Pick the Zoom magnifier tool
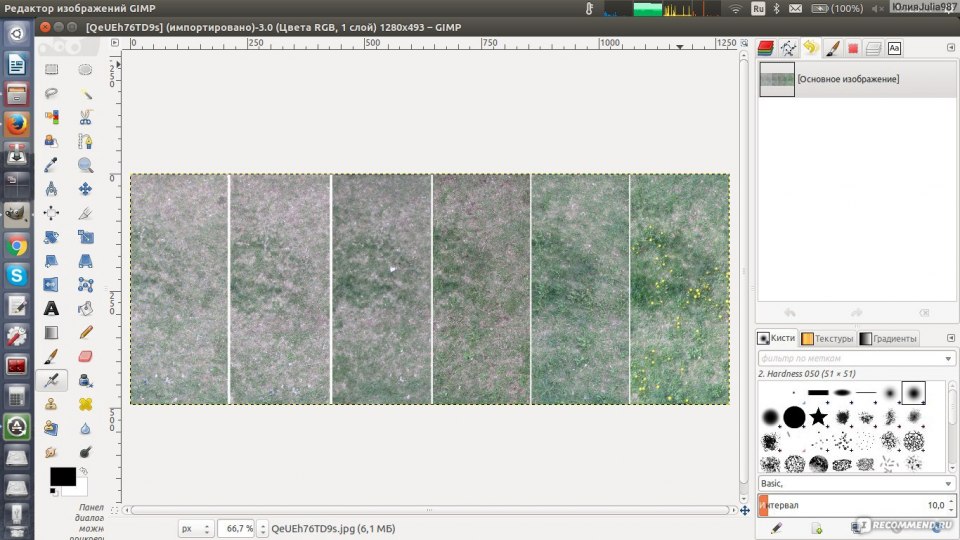Image resolution: width=960 pixels, height=540 pixels. [85, 165]
